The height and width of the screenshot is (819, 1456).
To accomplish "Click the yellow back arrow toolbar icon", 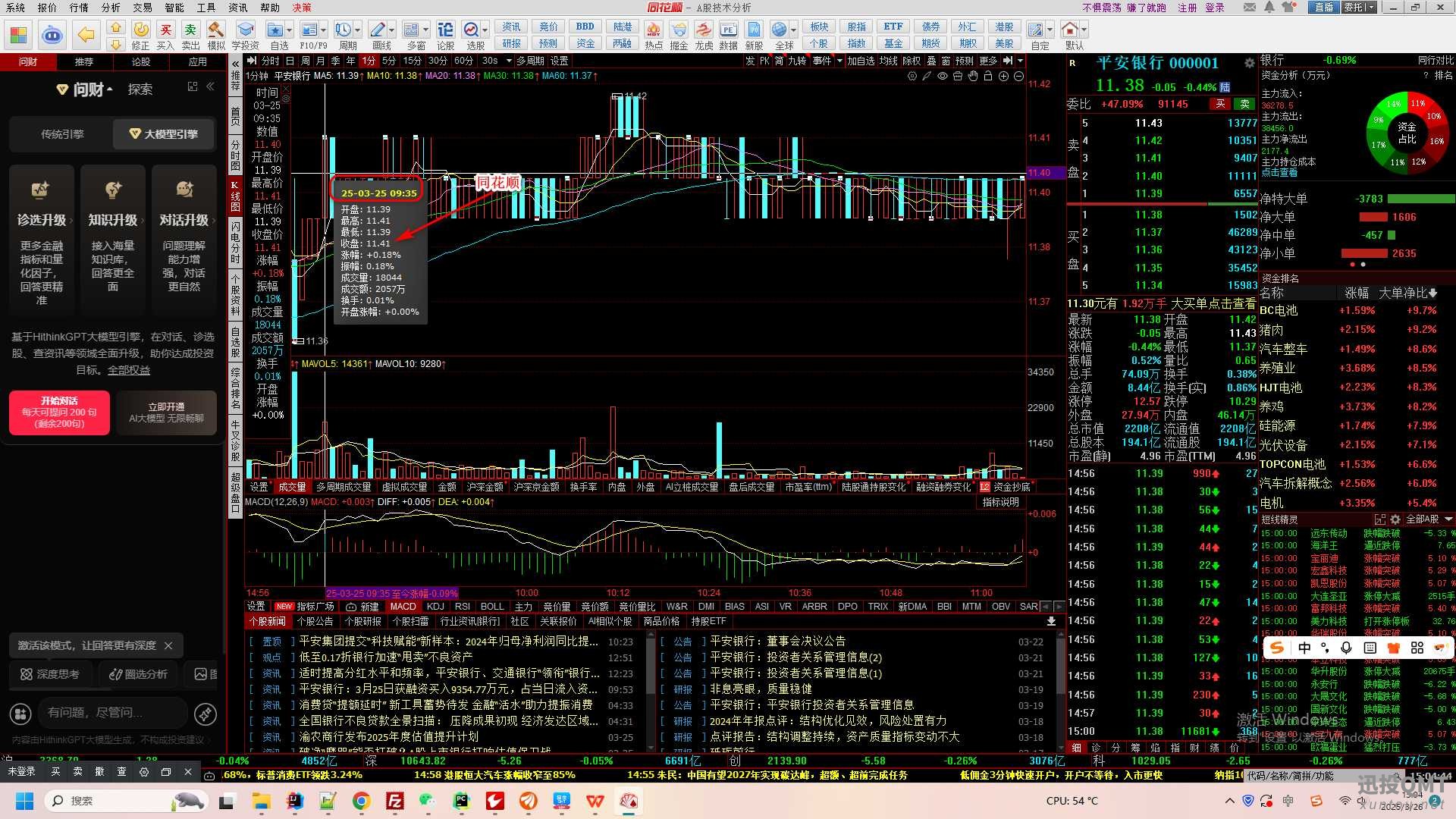I will point(86,34).
